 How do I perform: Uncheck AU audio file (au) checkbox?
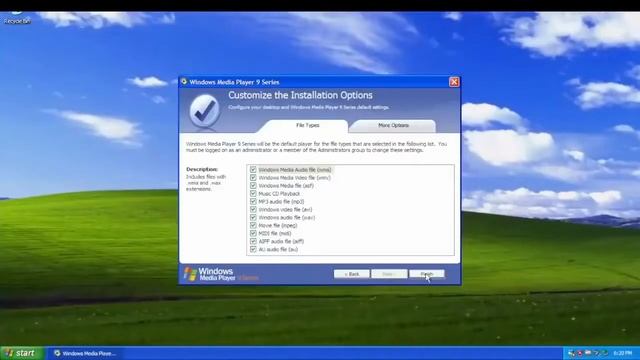pyautogui.click(x=253, y=249)
